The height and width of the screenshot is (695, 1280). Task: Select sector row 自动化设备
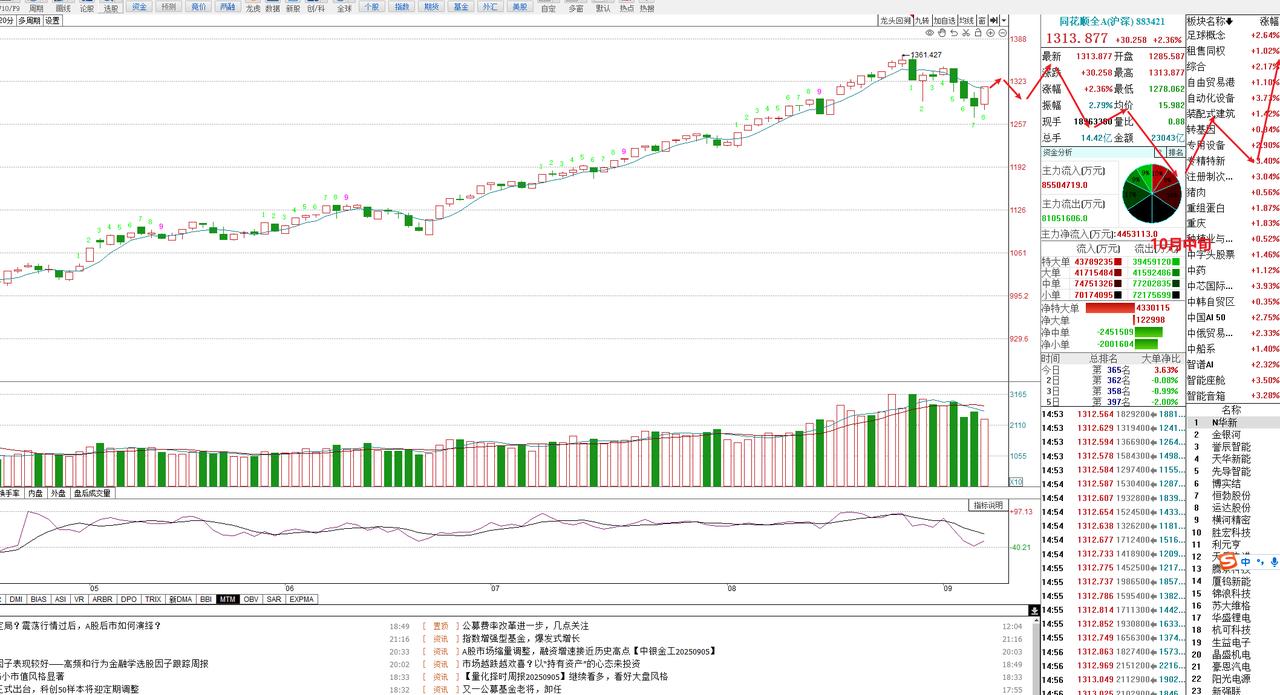click(1232, 98)
